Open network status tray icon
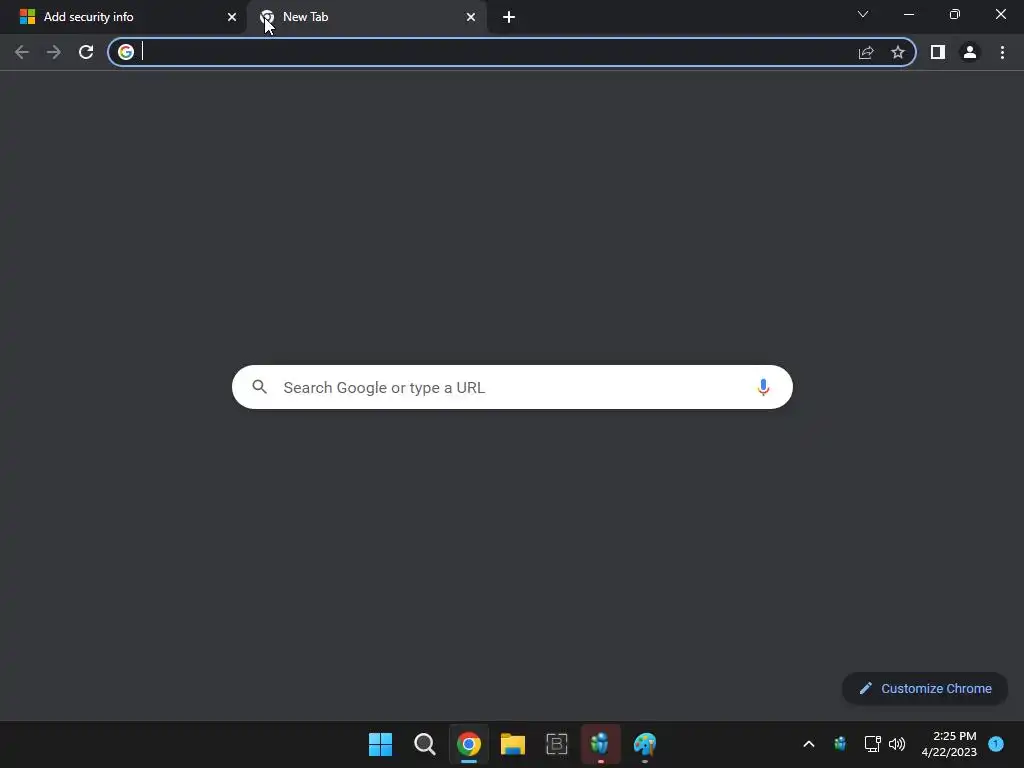Image resolution: width=1024 pixels, height=768 pixels. pos(872,744)
